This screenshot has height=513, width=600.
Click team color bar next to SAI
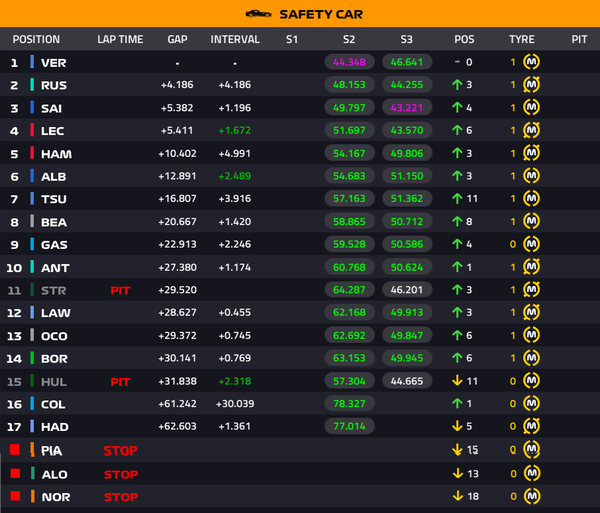(32, 107)
